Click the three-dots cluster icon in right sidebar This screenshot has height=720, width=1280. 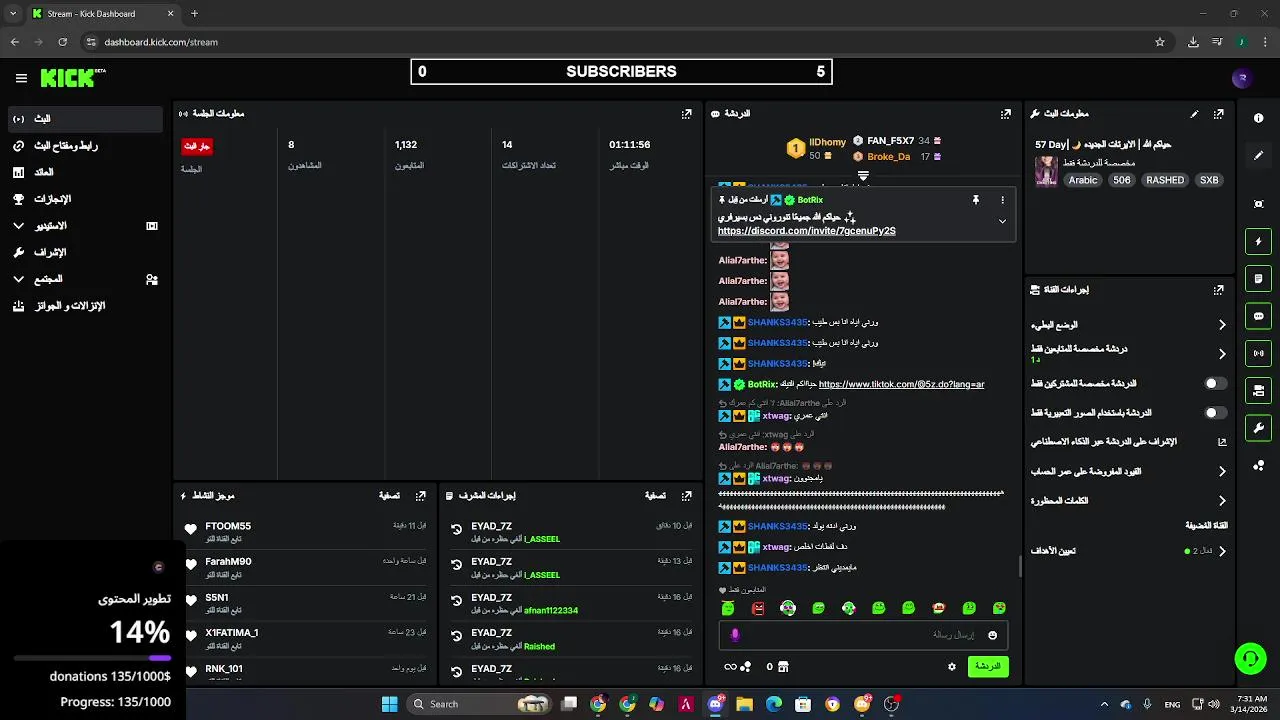1258,465
